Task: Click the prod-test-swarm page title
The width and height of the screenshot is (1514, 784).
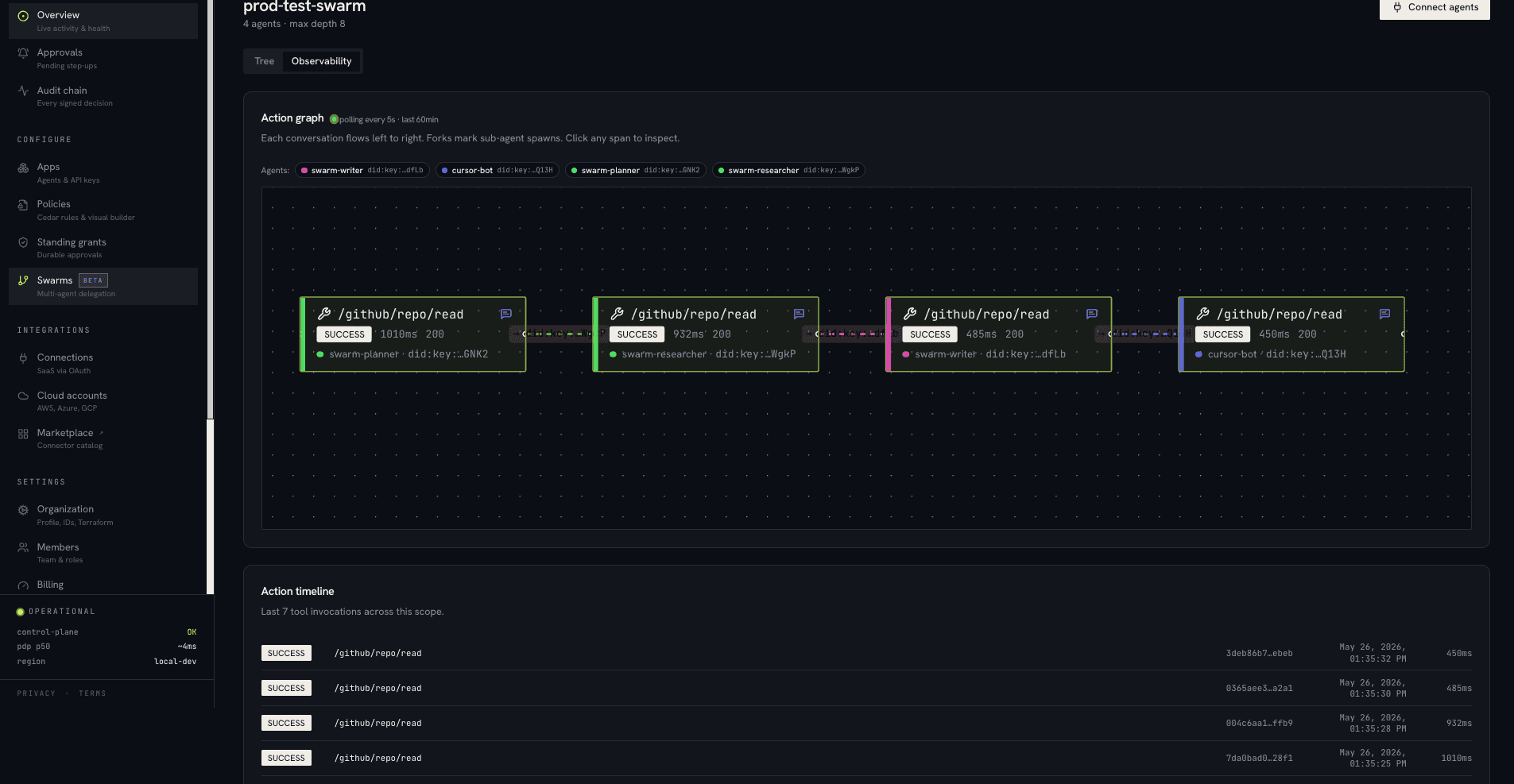Action: (304, 6)
